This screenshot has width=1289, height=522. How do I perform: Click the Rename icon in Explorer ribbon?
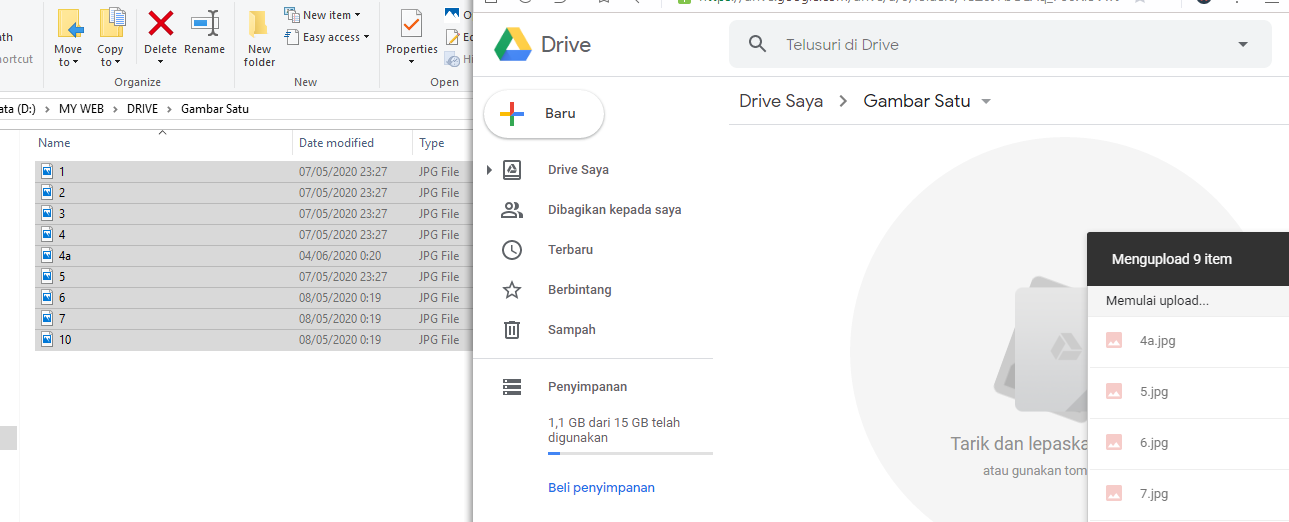click(x=205, y=23)
